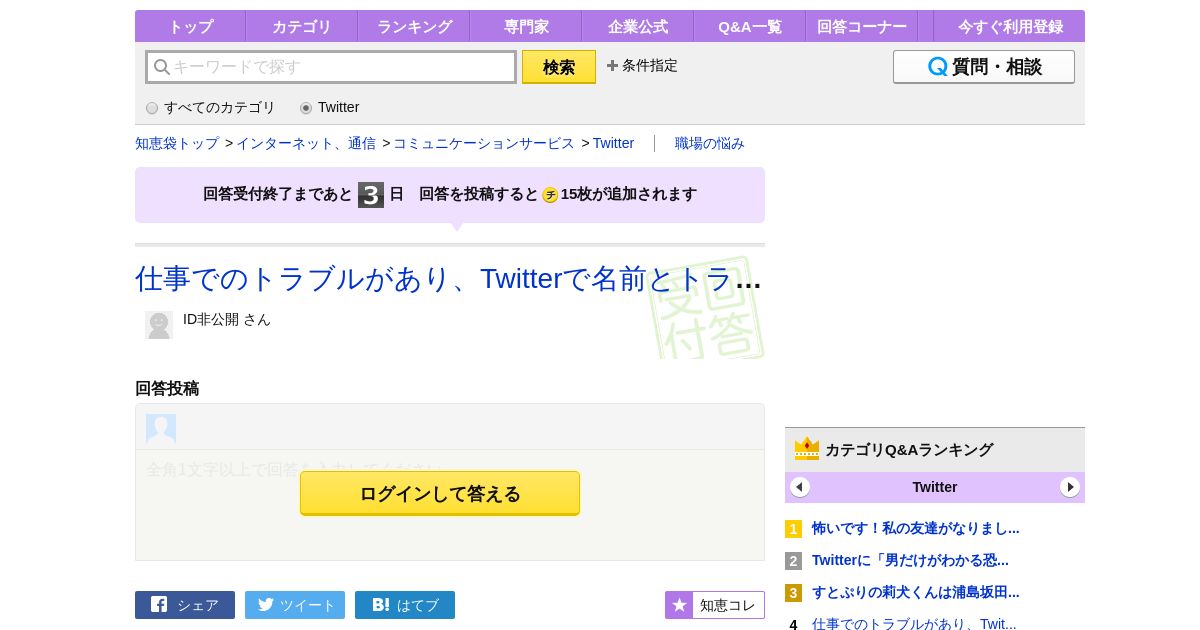Go to next ranking category arrow
1200x630 pixels.
pos(1070,487)
